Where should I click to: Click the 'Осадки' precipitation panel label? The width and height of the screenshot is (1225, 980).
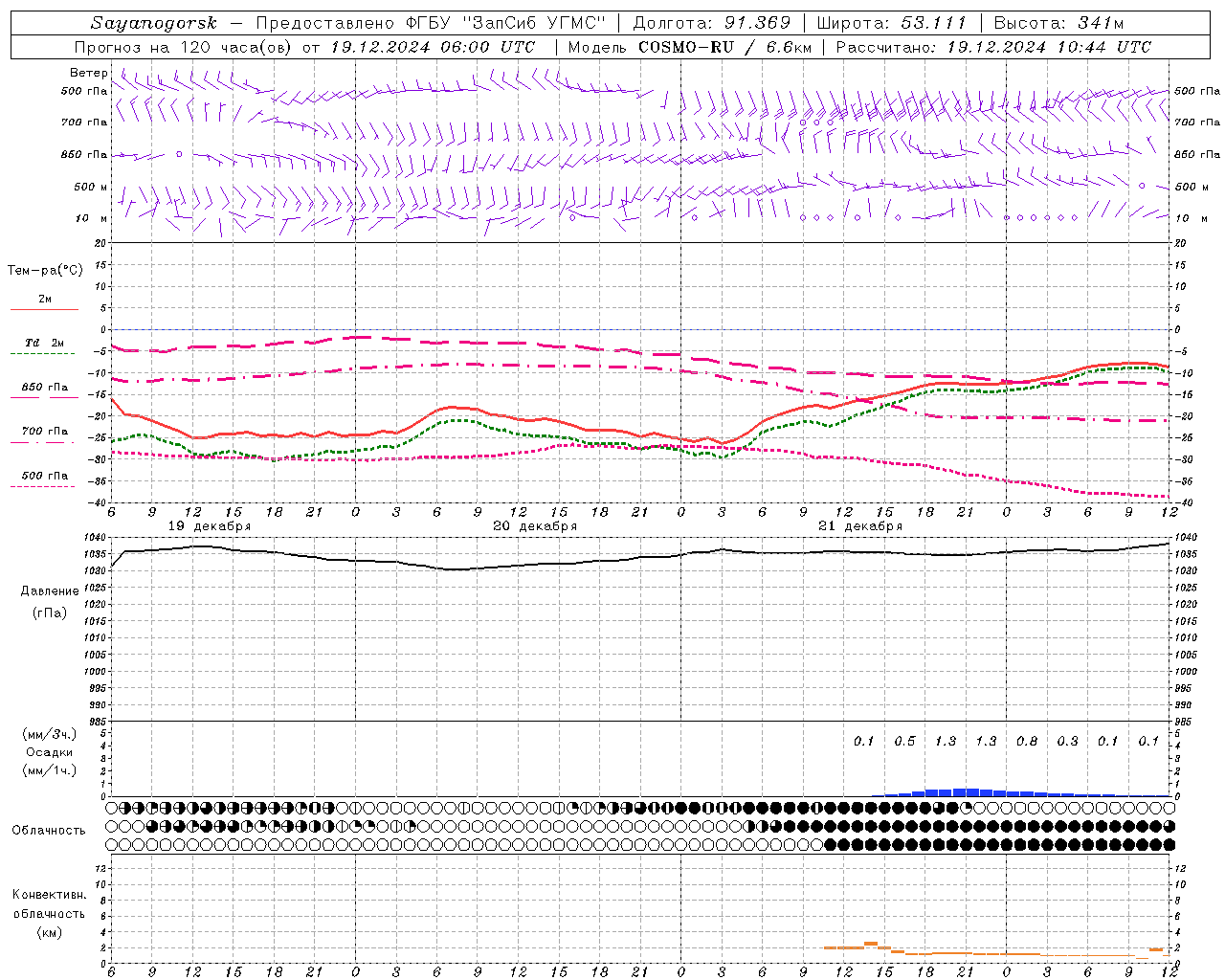50,752
